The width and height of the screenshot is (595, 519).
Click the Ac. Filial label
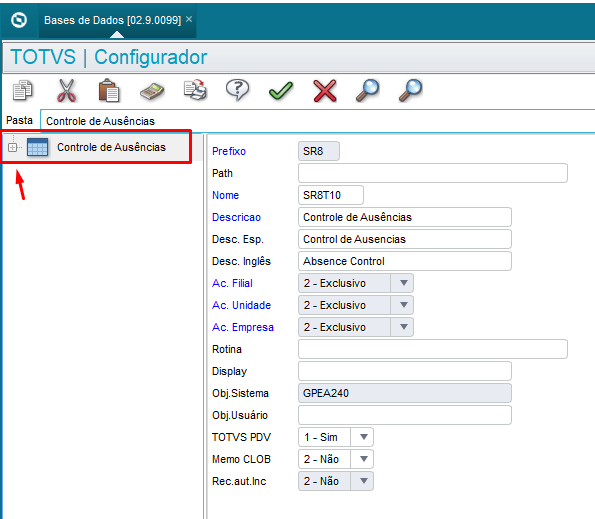pos(232,283)
